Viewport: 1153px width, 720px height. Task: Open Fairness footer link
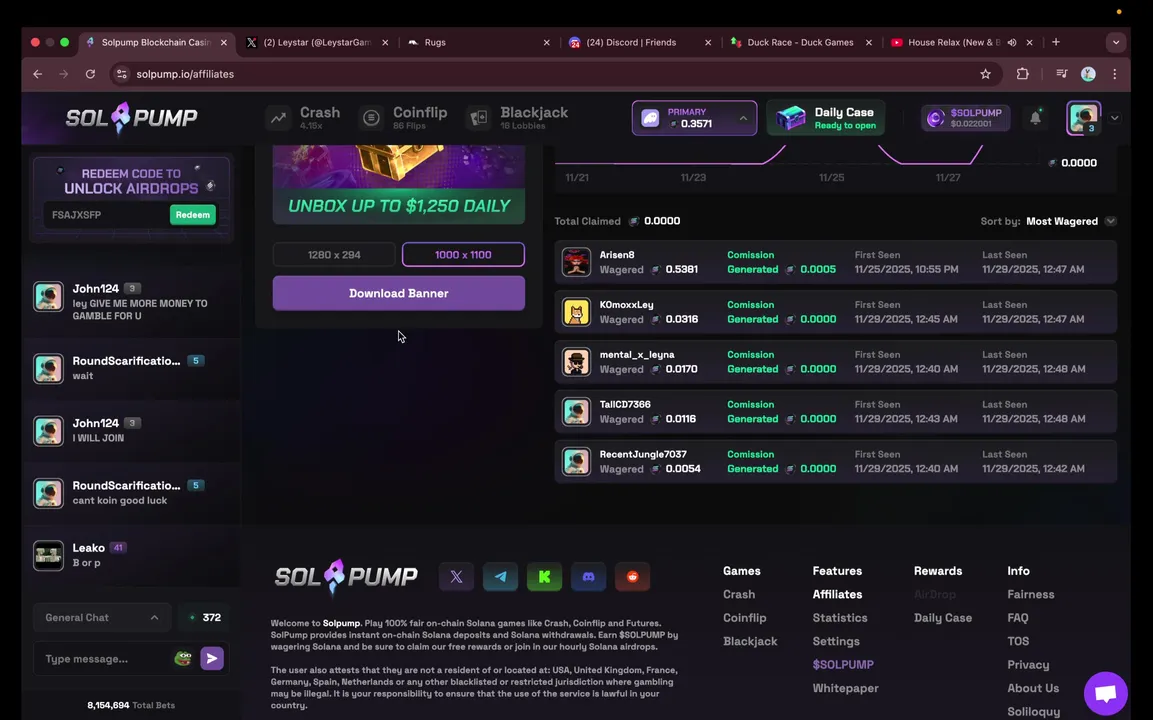1031,594
